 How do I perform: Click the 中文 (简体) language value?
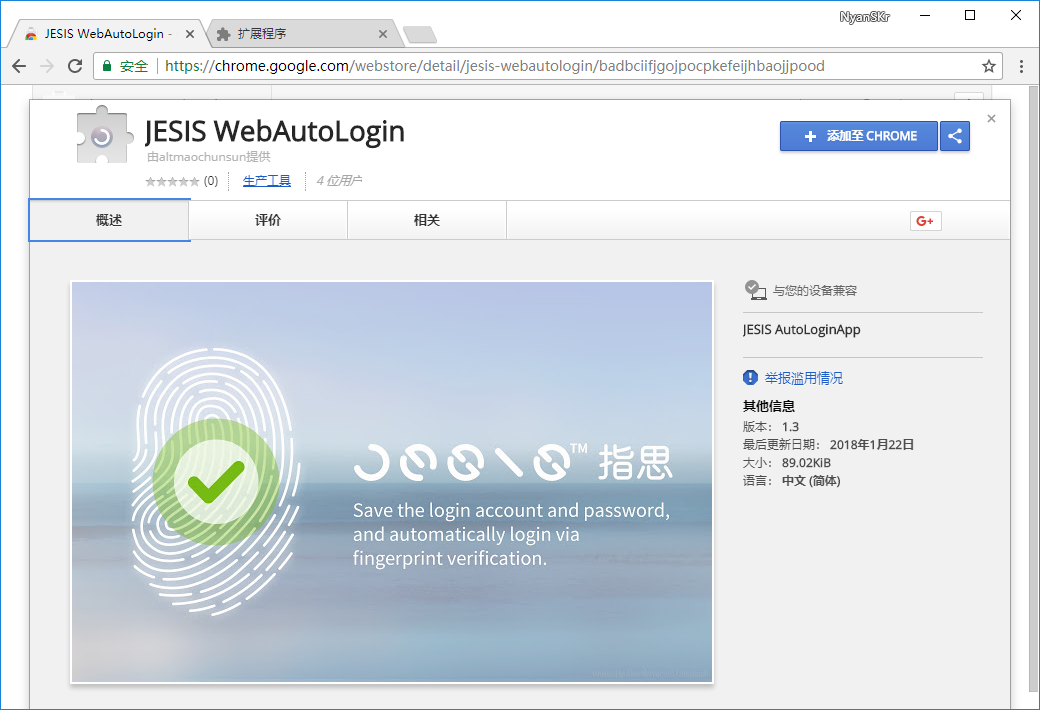tap(811, 480)
